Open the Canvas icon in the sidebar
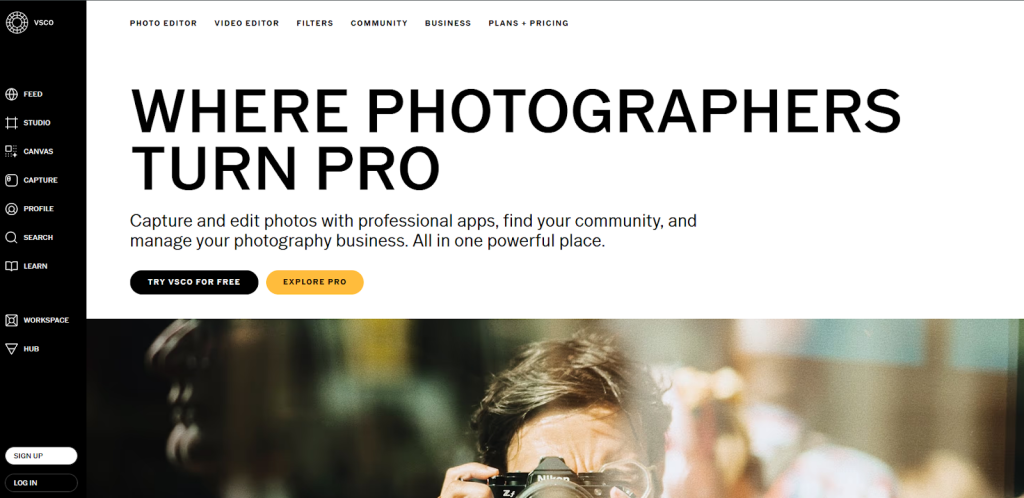Screen dimensions: 1024x498 click(11, 151)
